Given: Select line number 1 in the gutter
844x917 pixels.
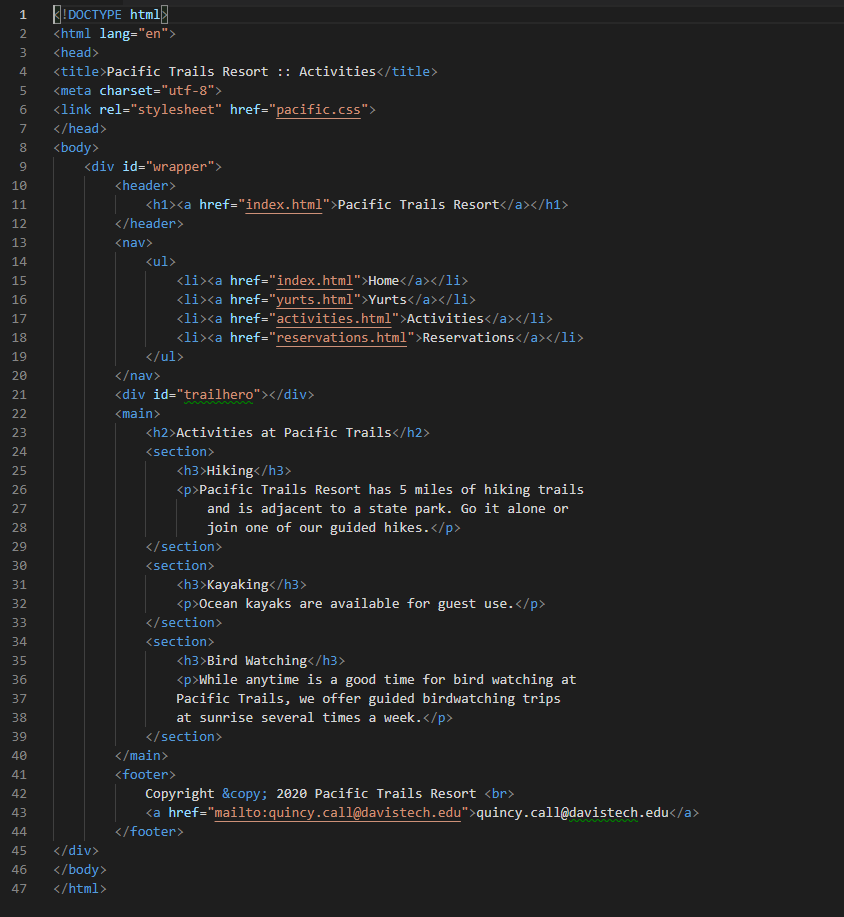Looking at the screenshot, I should click(x=23, y=15).
